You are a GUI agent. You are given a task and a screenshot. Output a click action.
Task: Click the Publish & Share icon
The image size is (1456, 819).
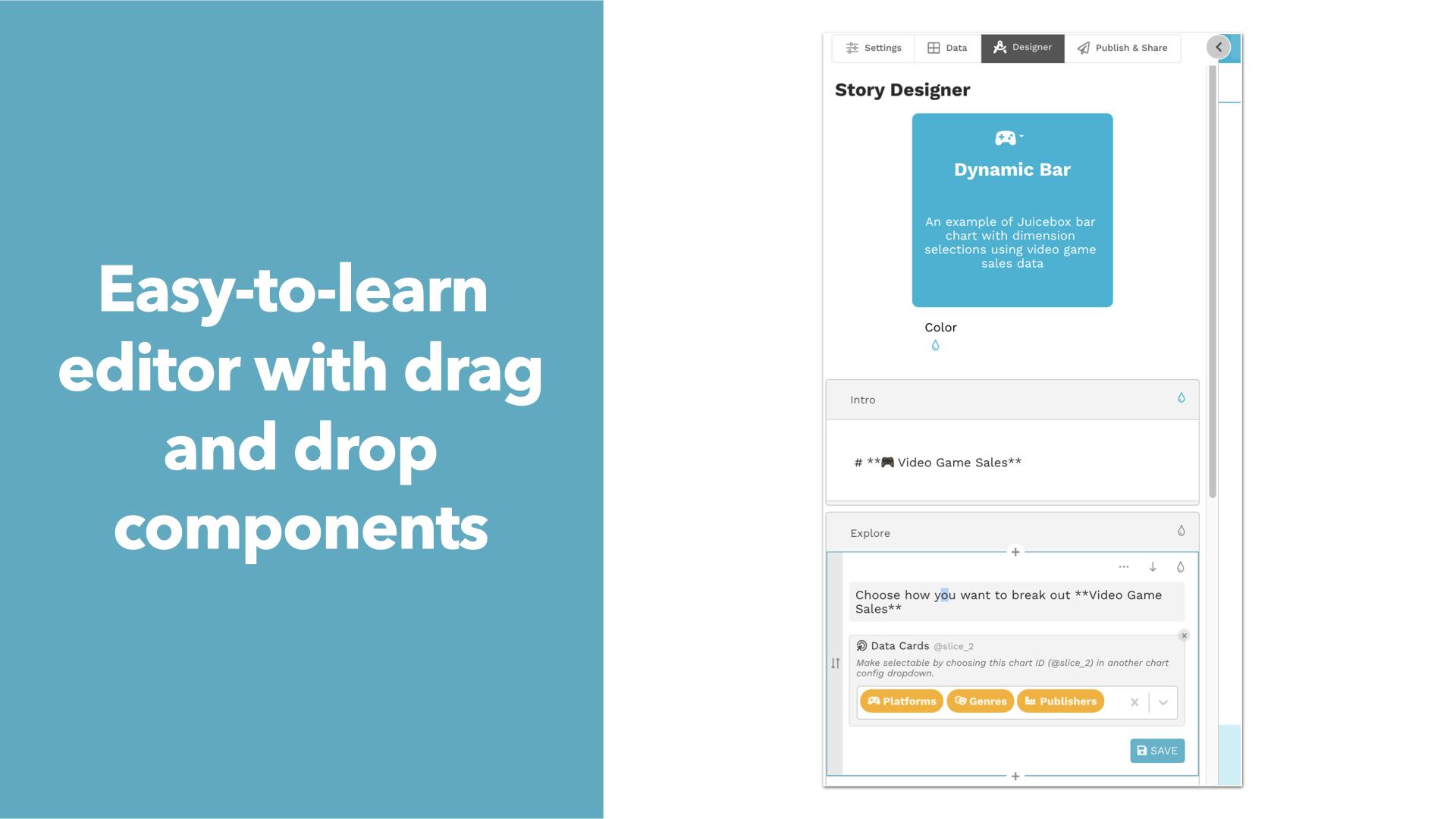click(1082, 47)
